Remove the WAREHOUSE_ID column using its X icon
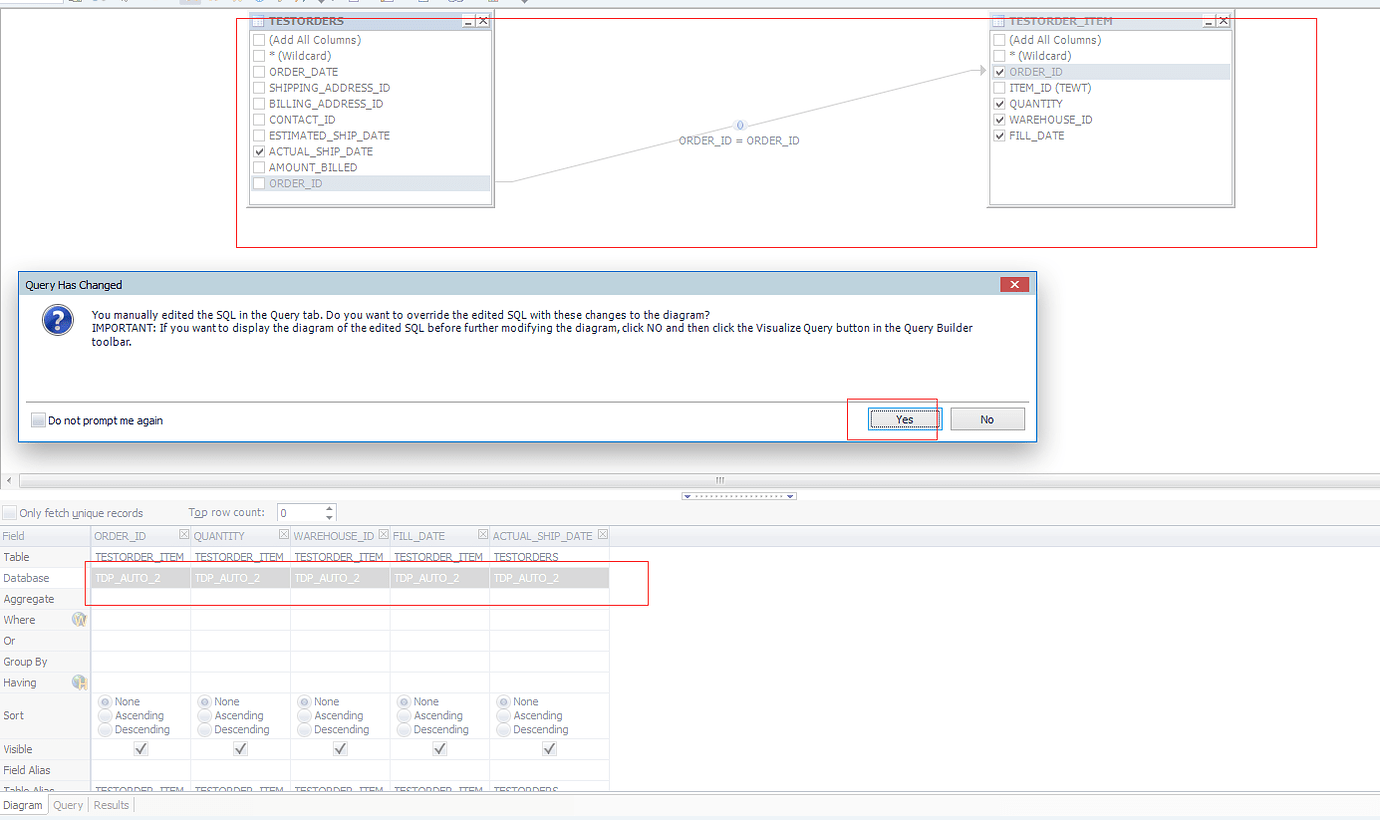Viewport: 1380px width, 820px height. click(384, 535)
